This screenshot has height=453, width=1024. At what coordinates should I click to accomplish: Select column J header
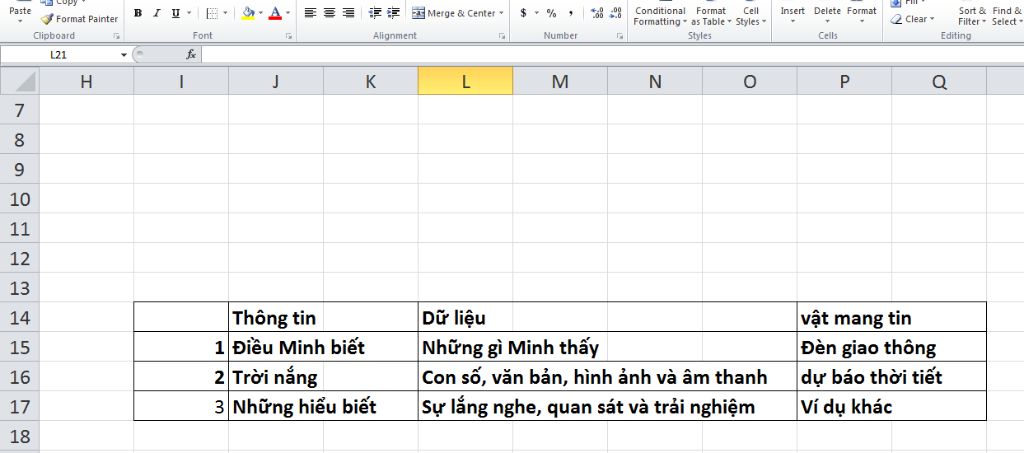pos(276,81)
